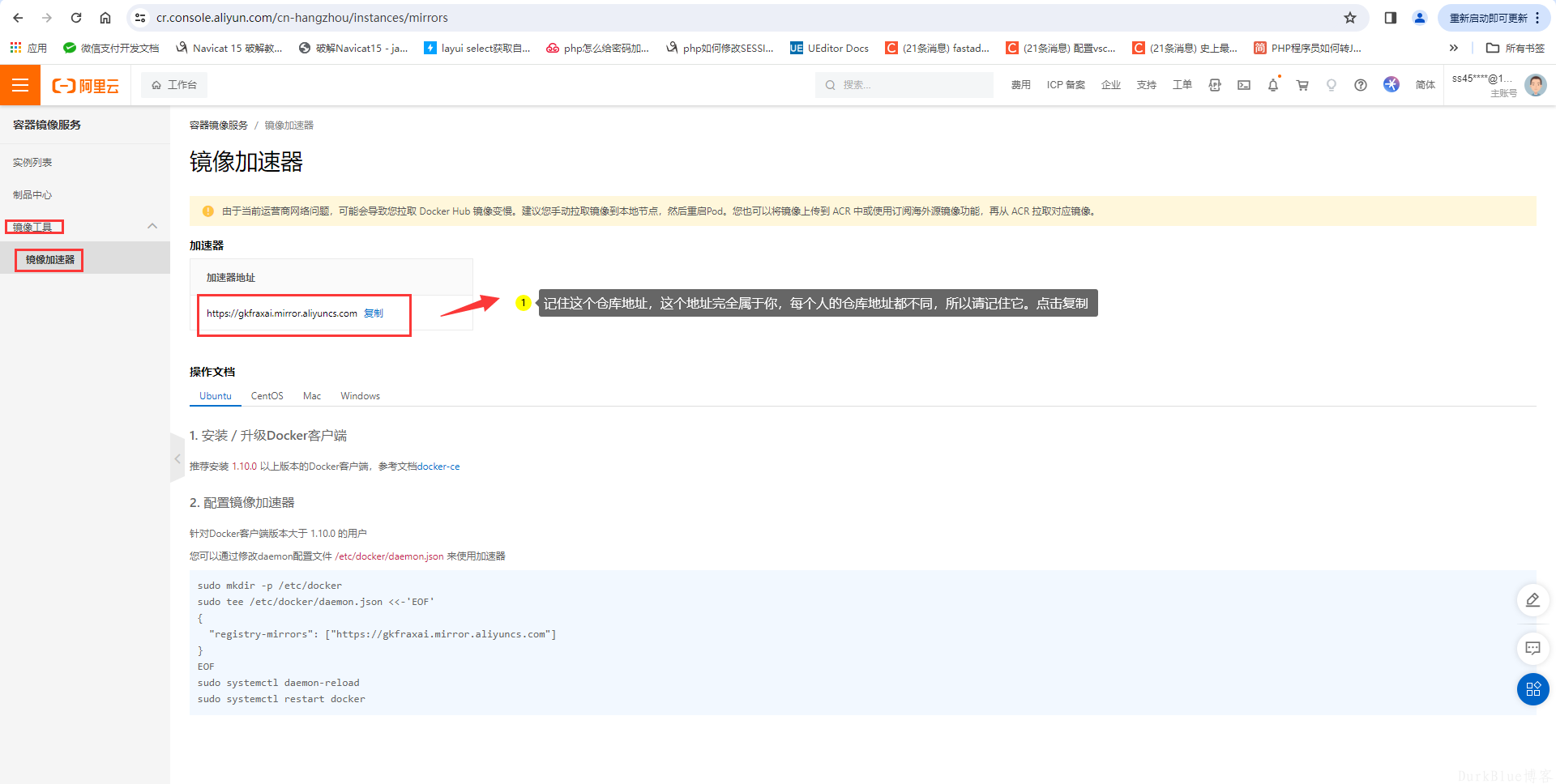Open the shopping cart icon
This screenshot has width=1556, height=784.
tap(1302, 85)
